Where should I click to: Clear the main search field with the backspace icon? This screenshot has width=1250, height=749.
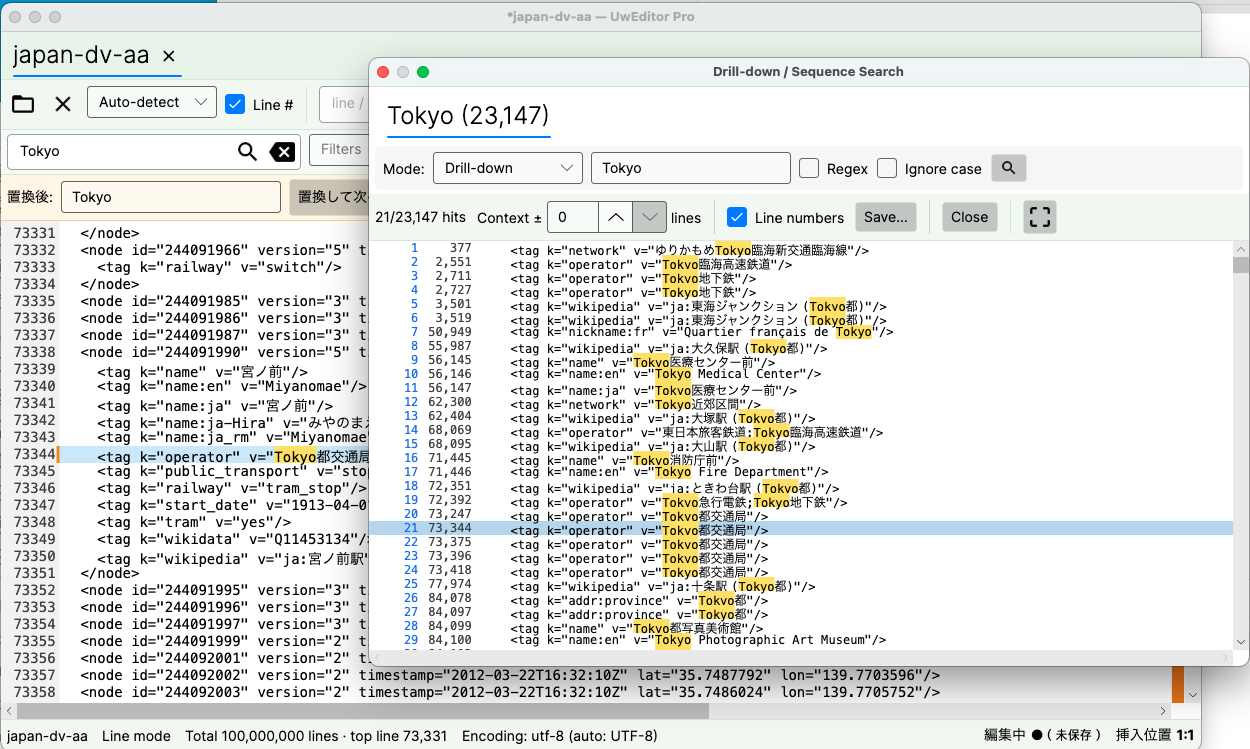[x=283, y=152]
